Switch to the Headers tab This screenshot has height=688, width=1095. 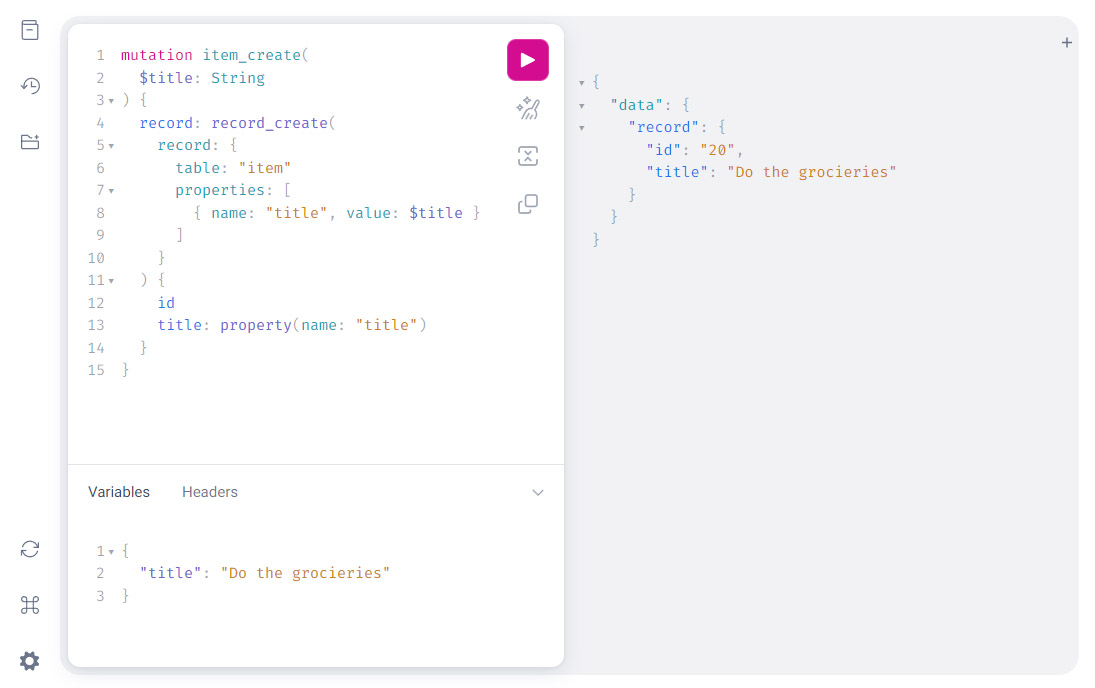click(x=210, y=491)
